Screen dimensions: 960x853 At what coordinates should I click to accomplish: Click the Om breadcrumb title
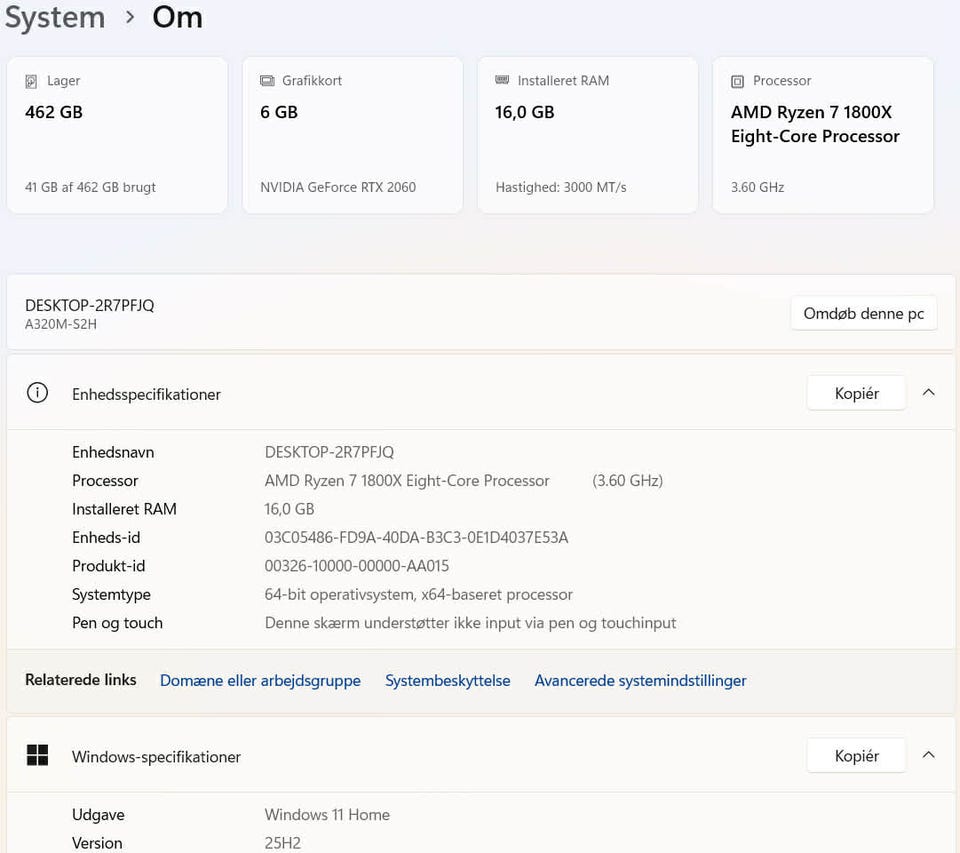click(178, 17)
